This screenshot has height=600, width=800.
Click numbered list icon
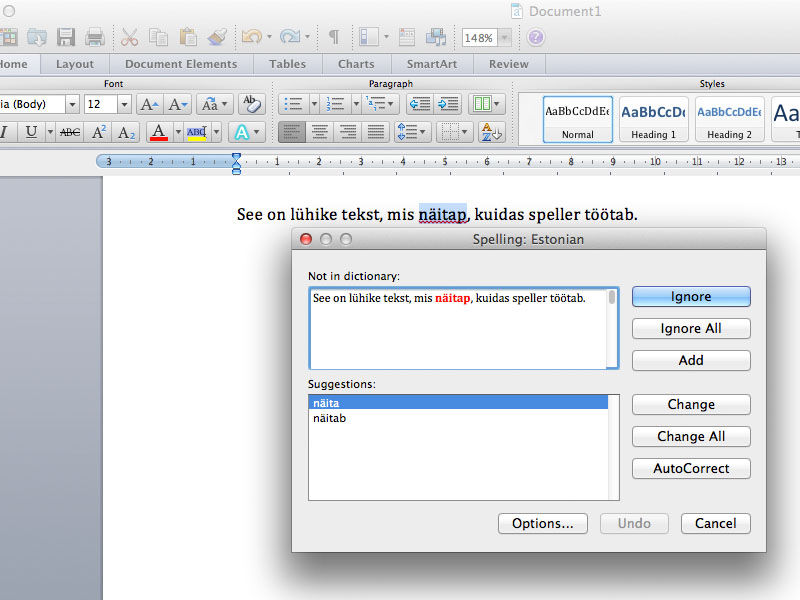(x=335, y=104)
